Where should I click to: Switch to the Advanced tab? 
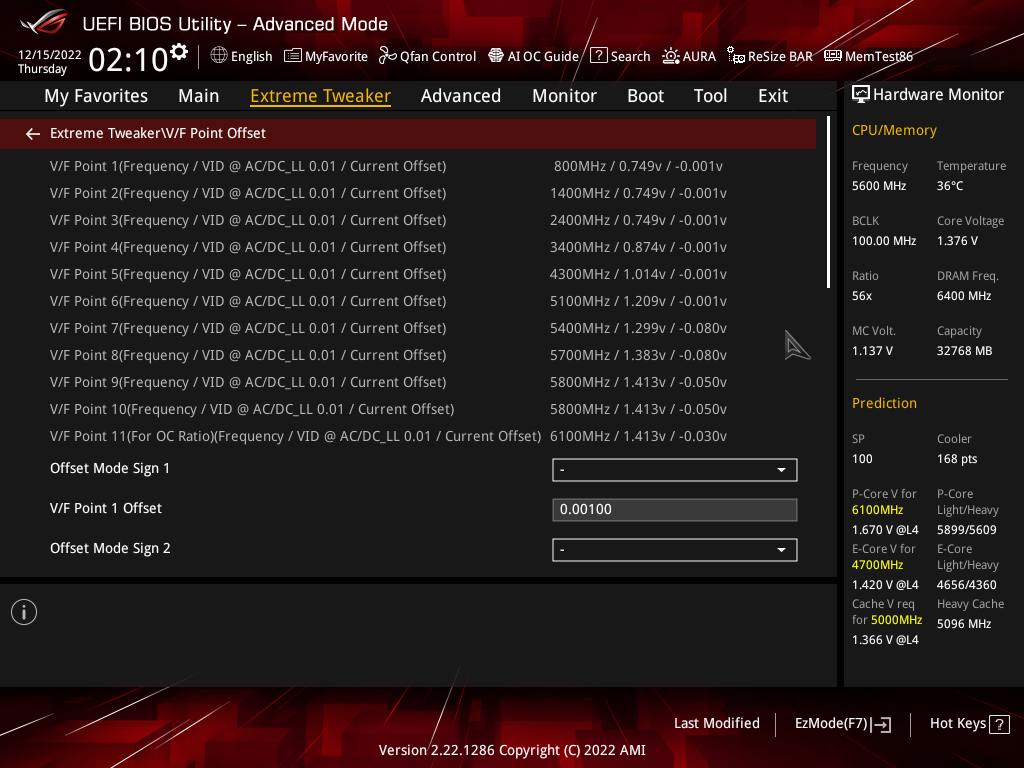tap(461, 95)
